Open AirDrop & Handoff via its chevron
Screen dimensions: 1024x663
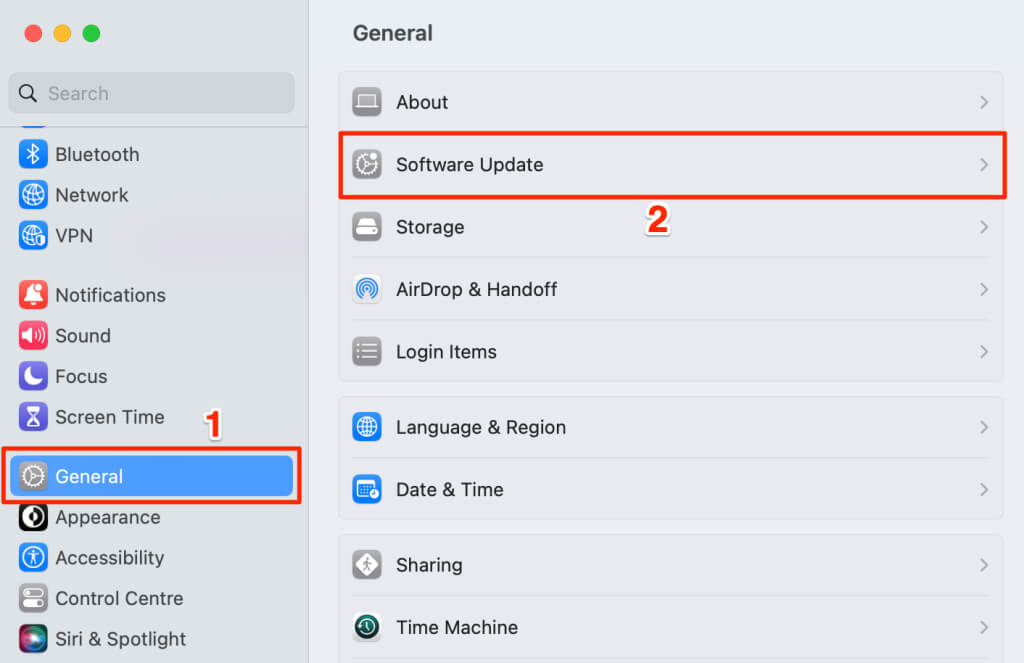[984, 289]
